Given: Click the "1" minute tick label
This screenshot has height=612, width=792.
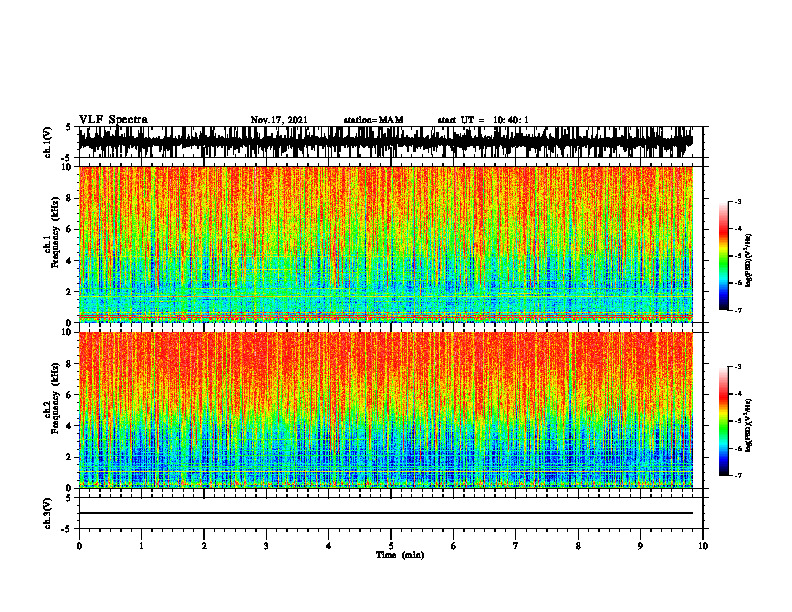Looking at the screenshot, I should [141, 546].
